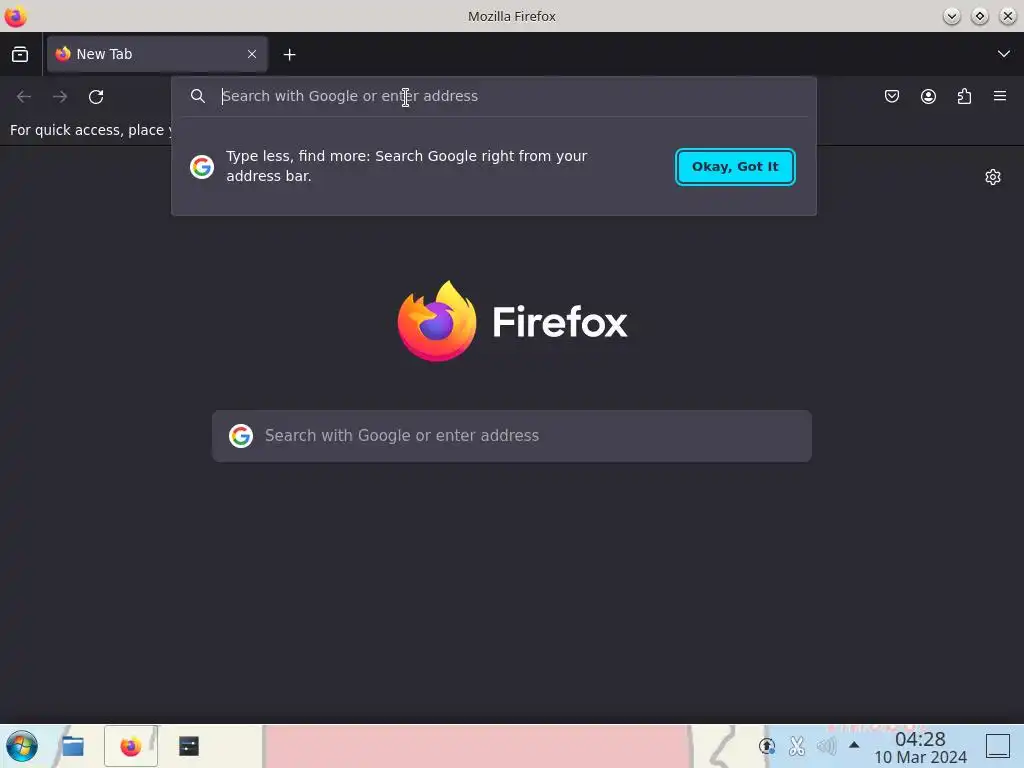Open Firefox View recent browsing icon
This screenshot has height=768, width=1024.
(x=20, y=54)
